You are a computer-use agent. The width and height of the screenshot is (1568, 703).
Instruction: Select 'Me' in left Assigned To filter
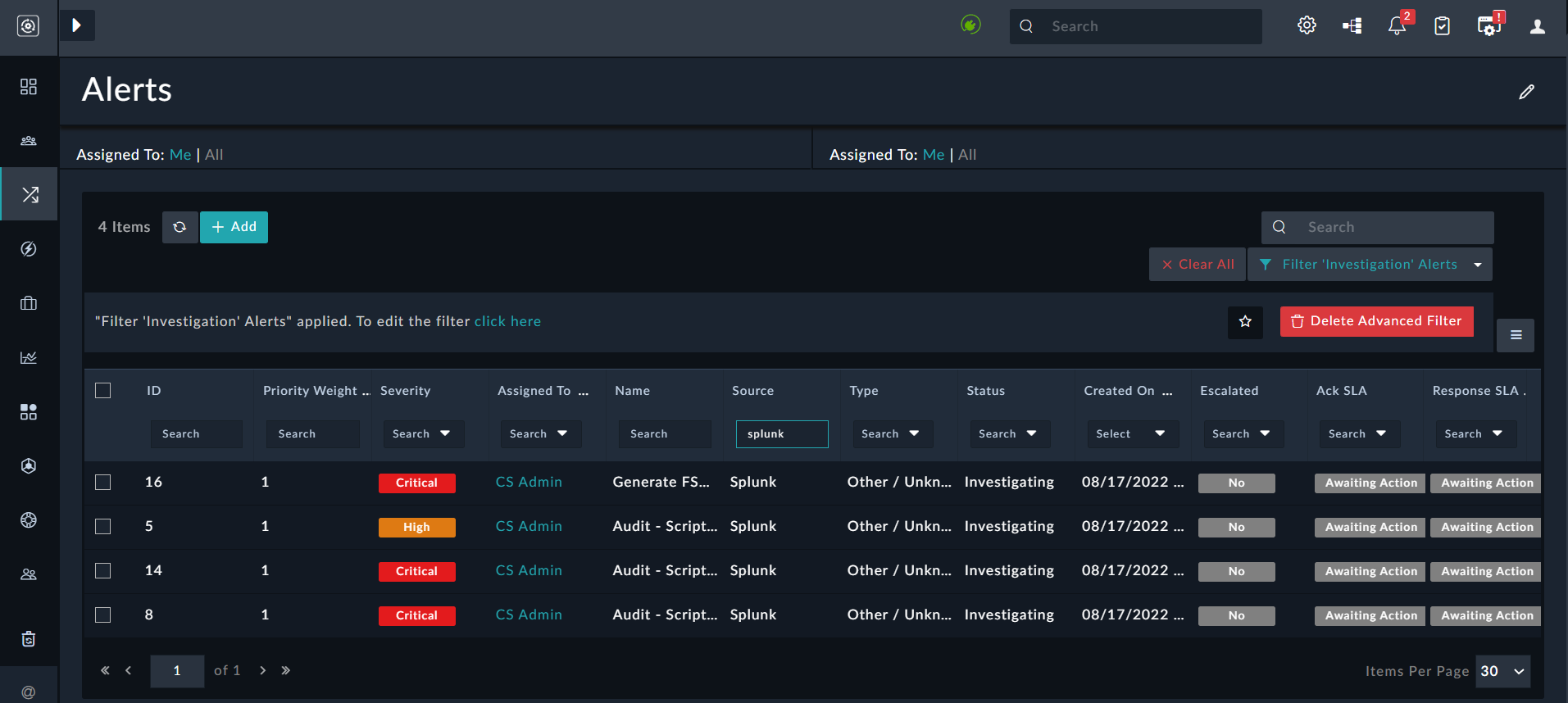180,155
